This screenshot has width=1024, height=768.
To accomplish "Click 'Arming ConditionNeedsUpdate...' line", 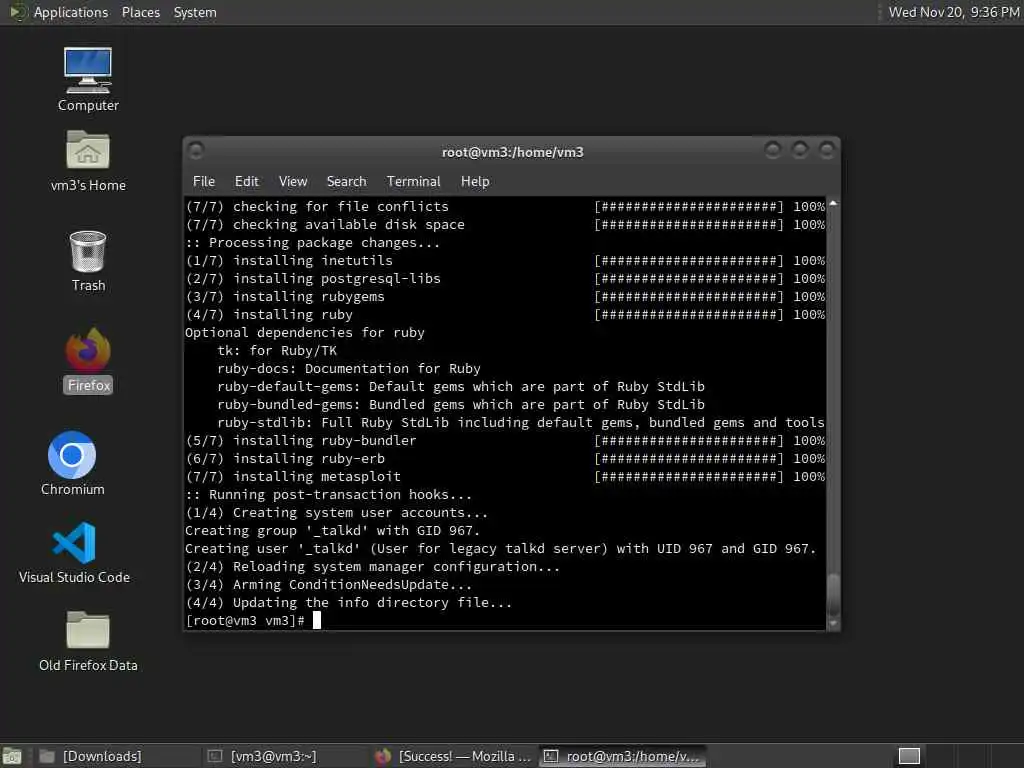I will [328, 585].
